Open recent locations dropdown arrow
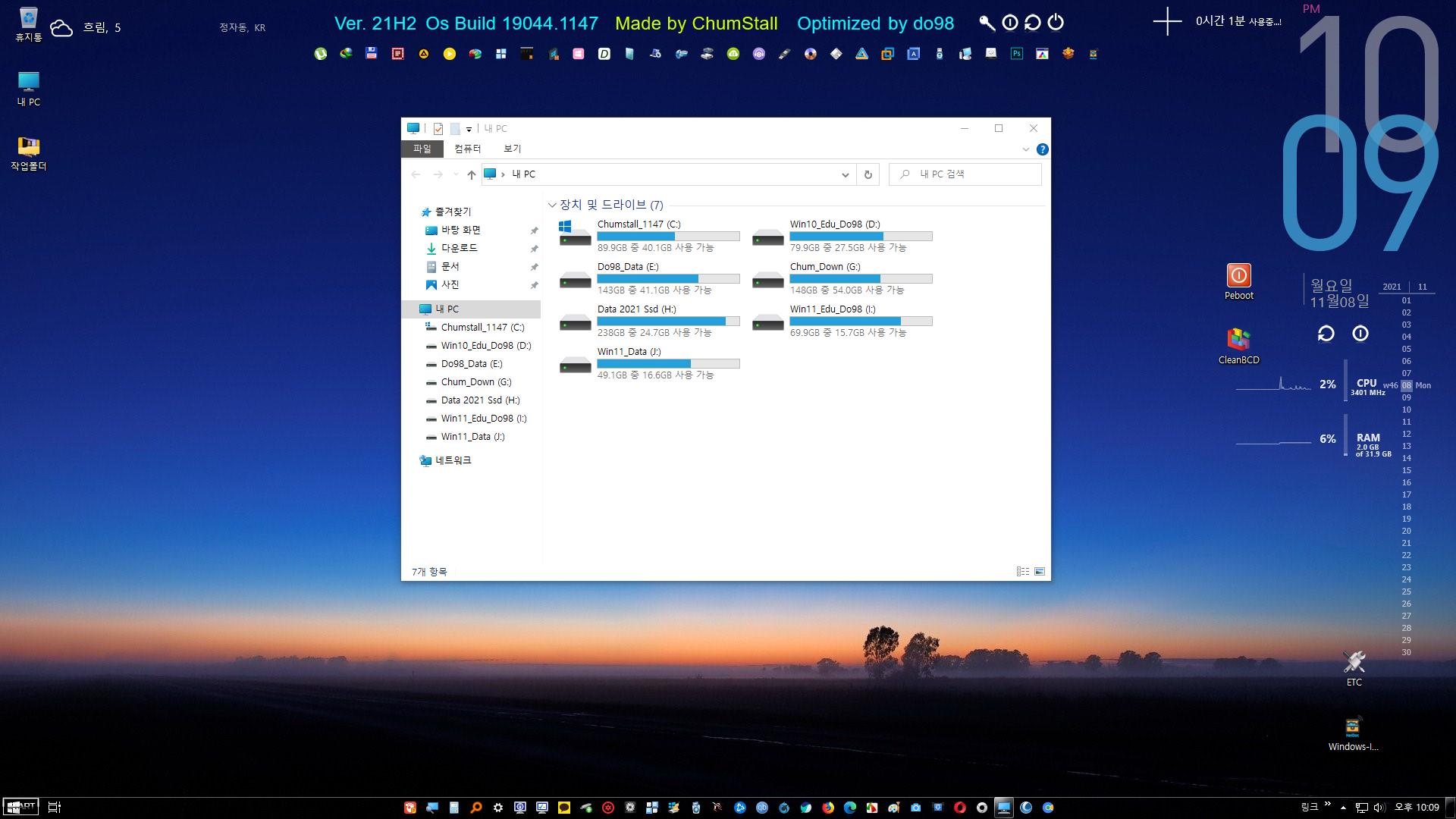1456x819 pixels. tap(455, 174)
